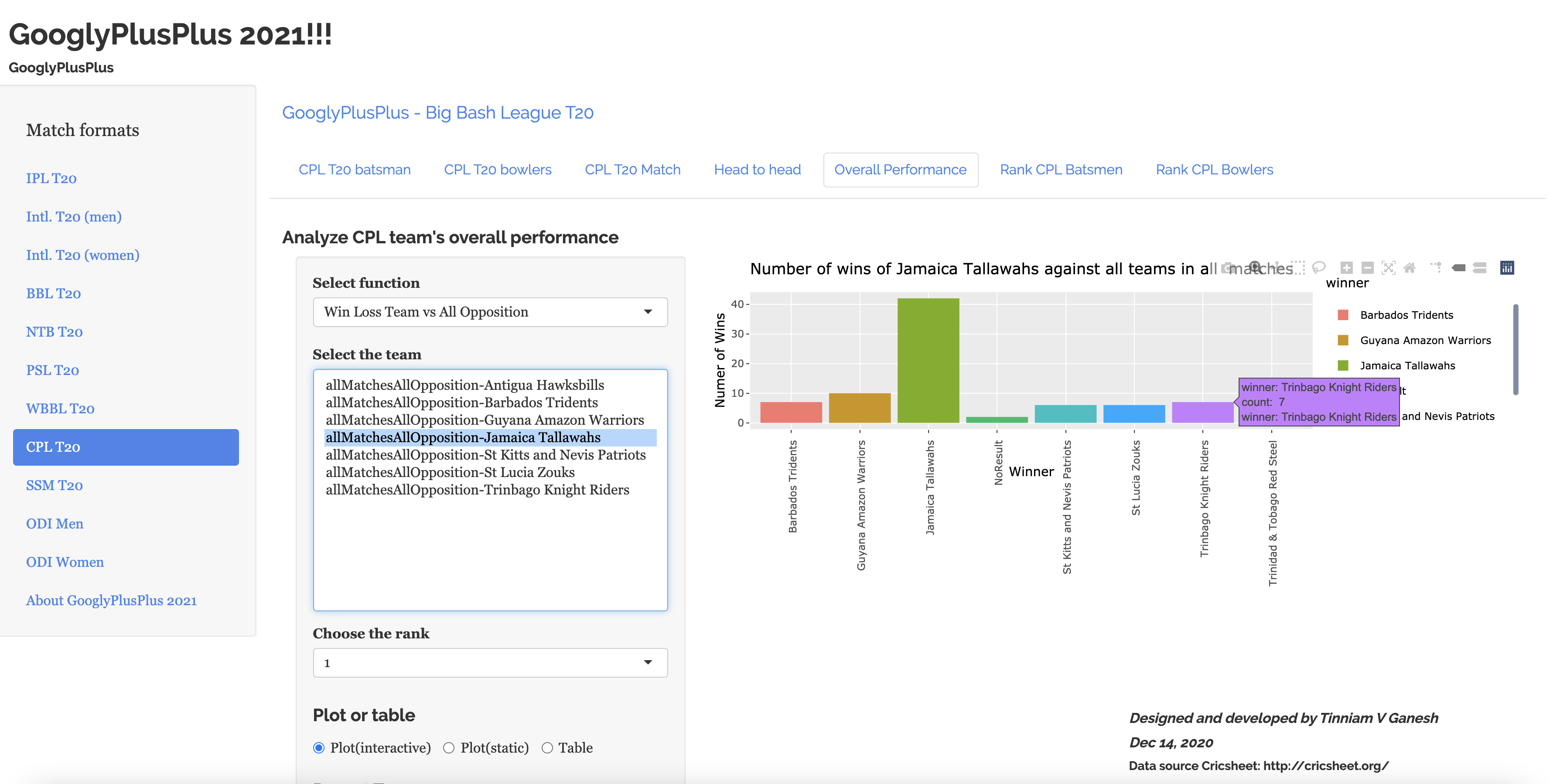Open the Rank CPL Batsmen tab

1061,170
